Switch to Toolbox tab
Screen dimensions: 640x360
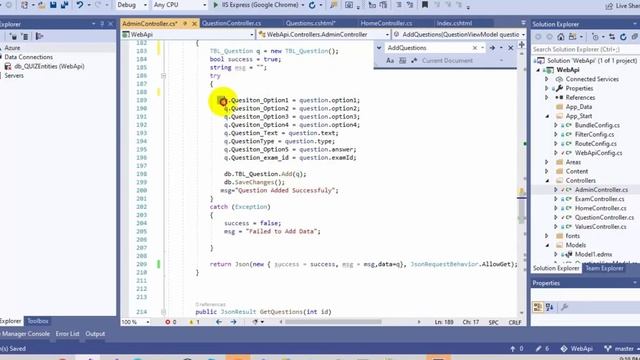click(x=38, y=321)
